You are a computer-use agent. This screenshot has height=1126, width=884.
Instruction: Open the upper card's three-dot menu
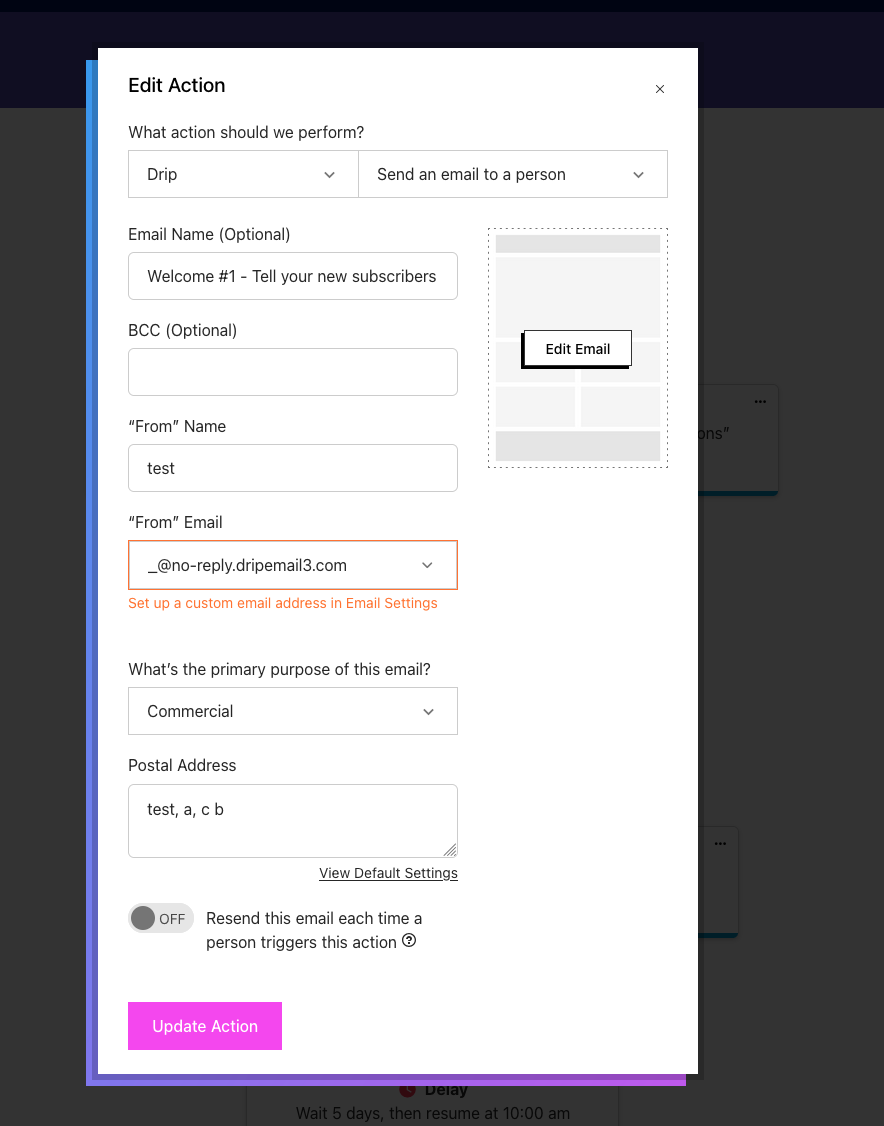760,401
